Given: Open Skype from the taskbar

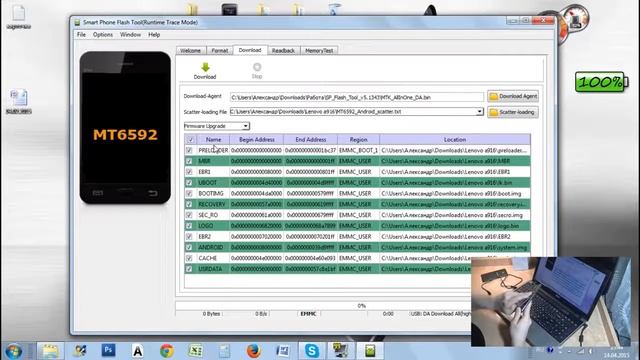Looking at the screenshot, I should click(x=311, y=351).
